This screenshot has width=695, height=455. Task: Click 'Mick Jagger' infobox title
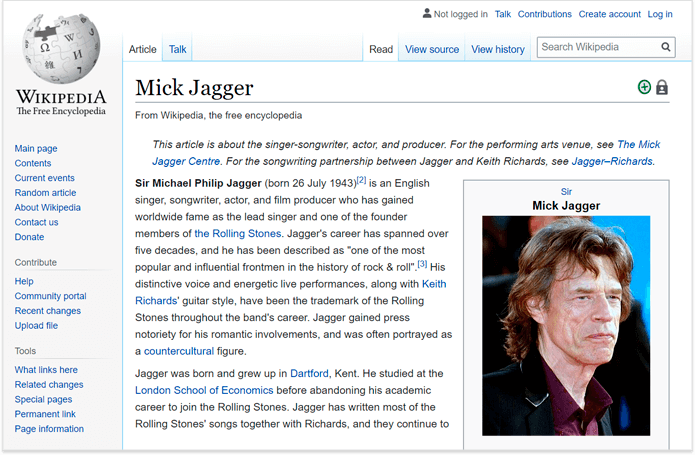tap(566, 206)
